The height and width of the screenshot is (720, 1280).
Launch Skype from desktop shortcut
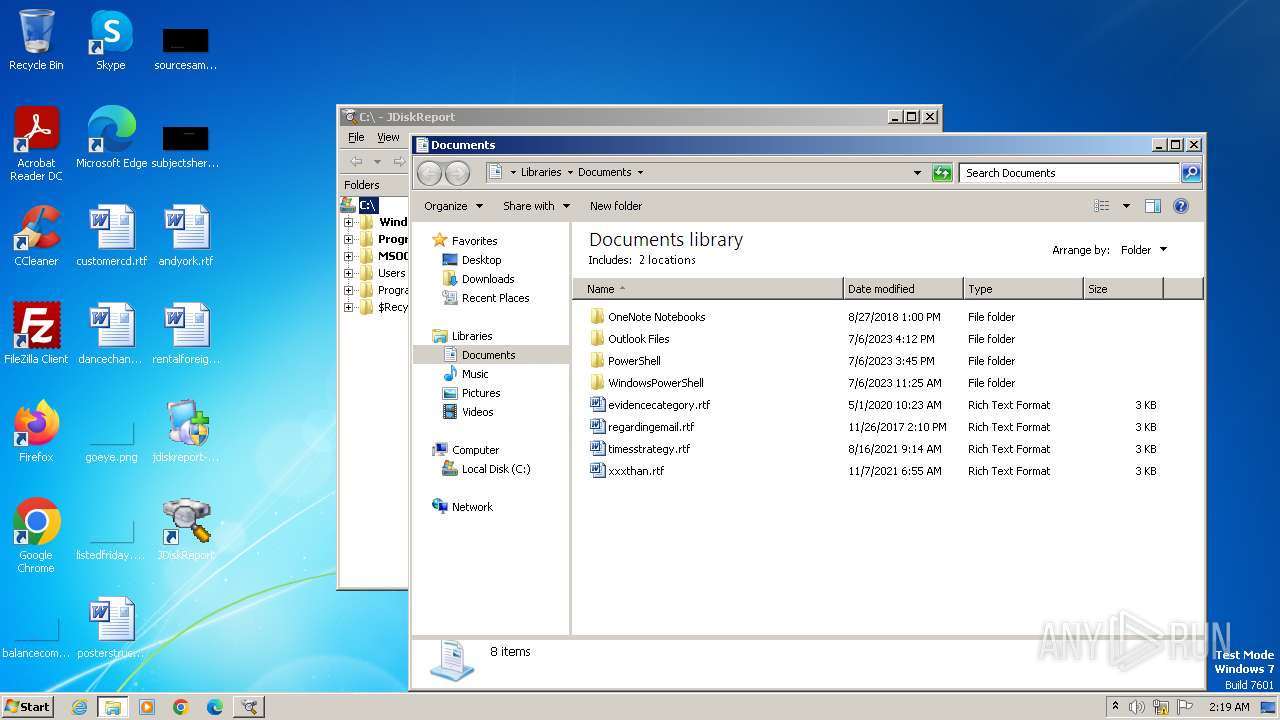point(110,40)
